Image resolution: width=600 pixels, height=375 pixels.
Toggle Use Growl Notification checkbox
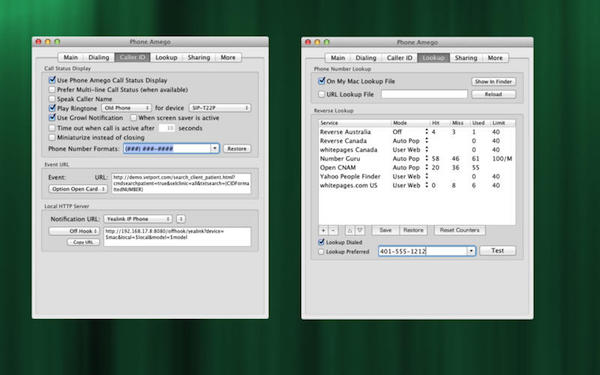pos(52,117)
